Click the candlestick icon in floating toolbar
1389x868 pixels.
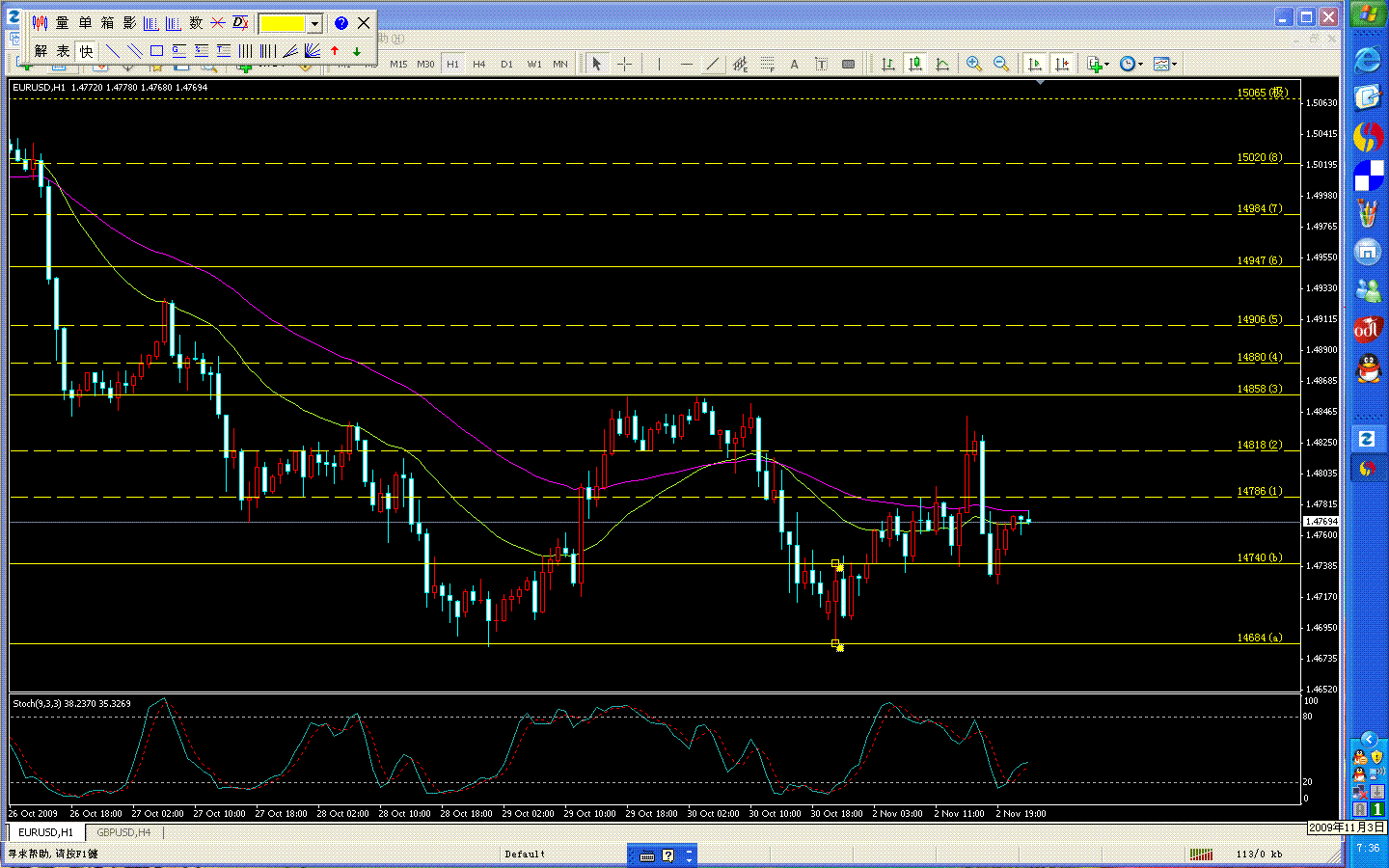point(41,23)
